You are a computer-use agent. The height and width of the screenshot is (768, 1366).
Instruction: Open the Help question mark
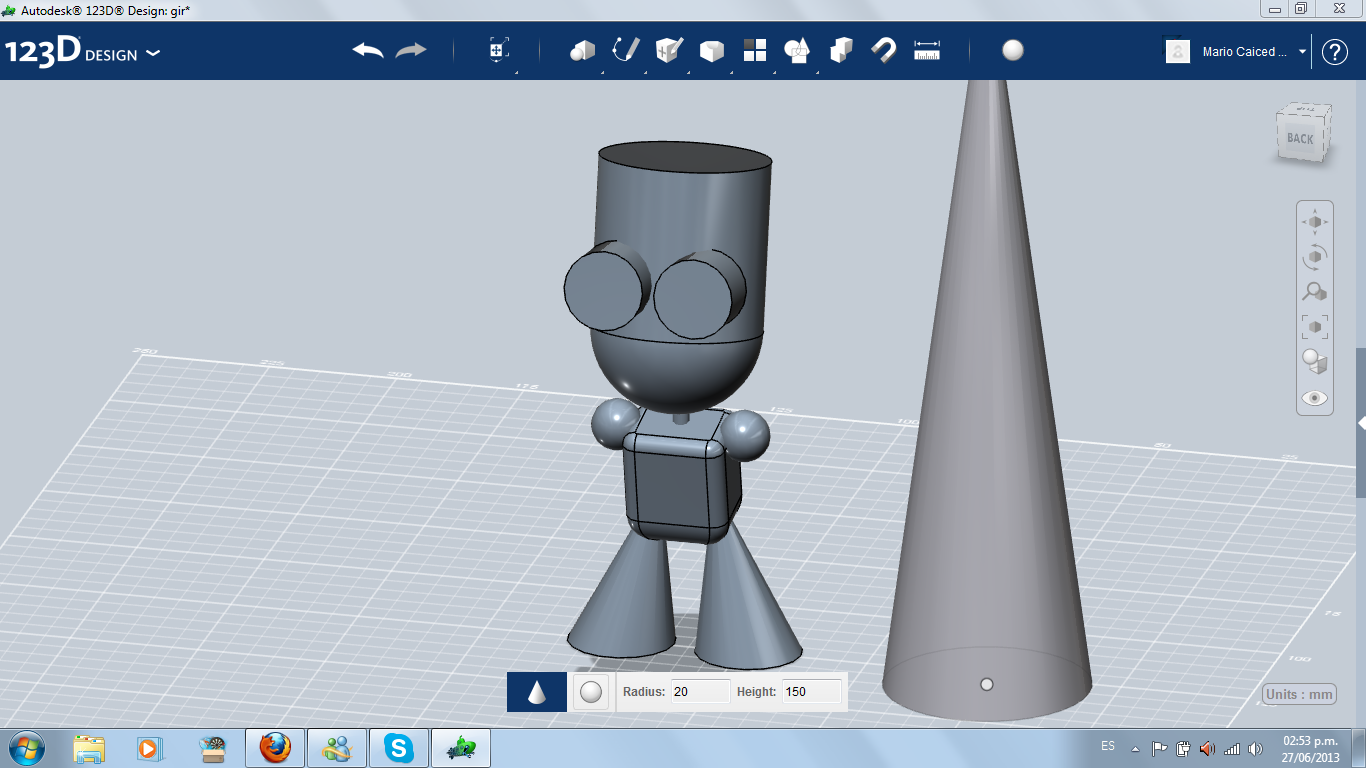click(x=1335, y=52)
